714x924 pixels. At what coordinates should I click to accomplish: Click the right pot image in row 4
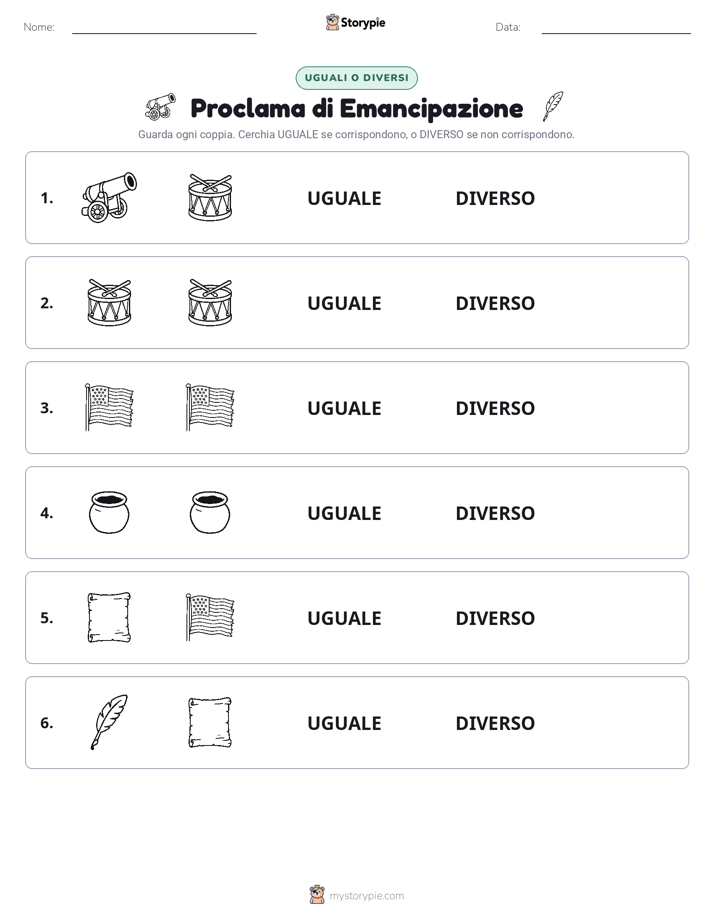[x=210, y=513]
